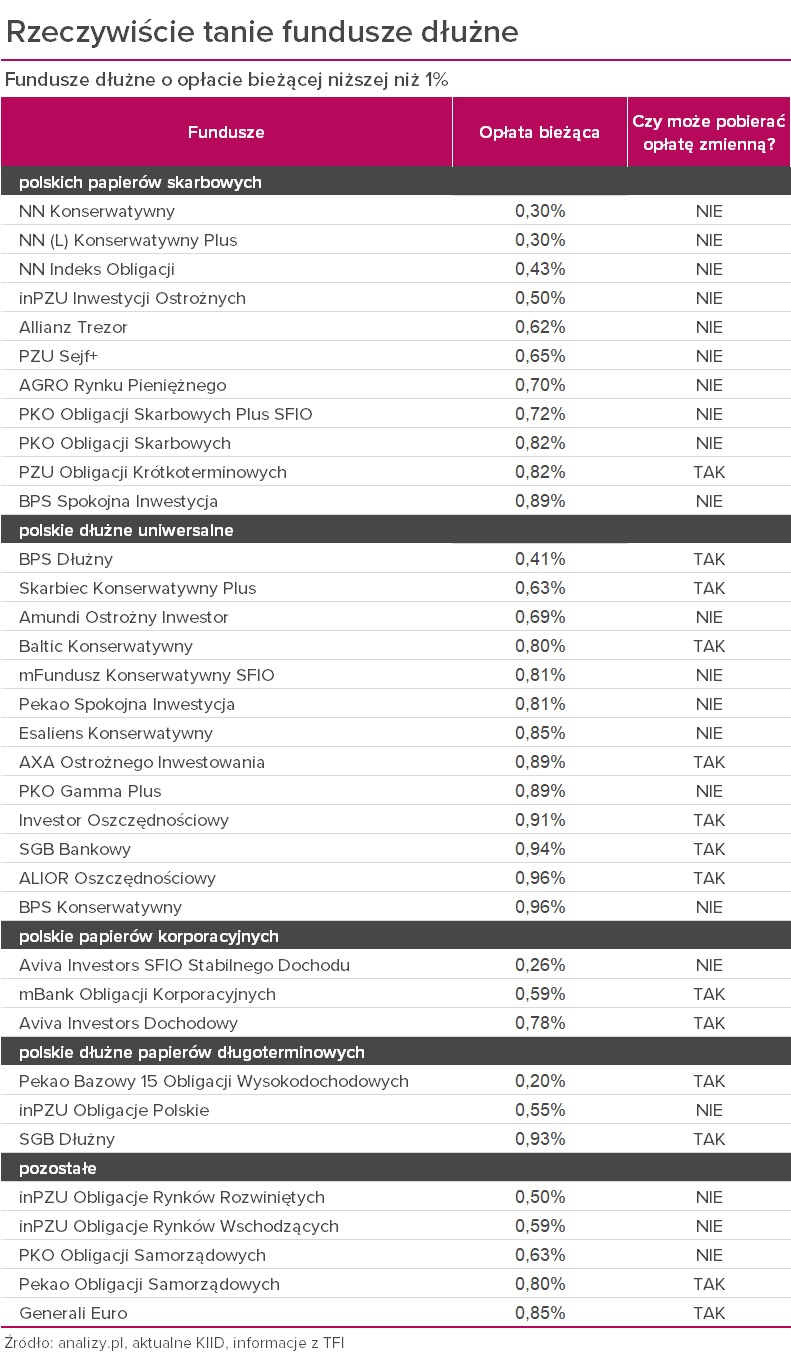Click the 'Fundusze' column header

point(226,132)
